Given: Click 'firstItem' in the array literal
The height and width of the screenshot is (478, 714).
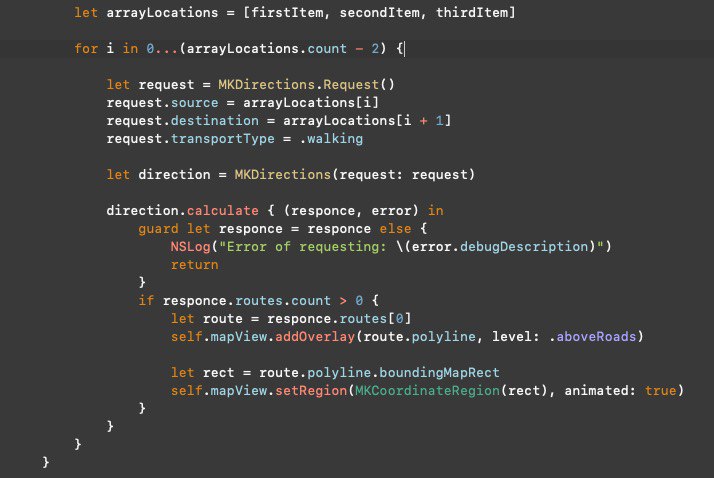Looking at the screenshot, I should click(287, 13).
